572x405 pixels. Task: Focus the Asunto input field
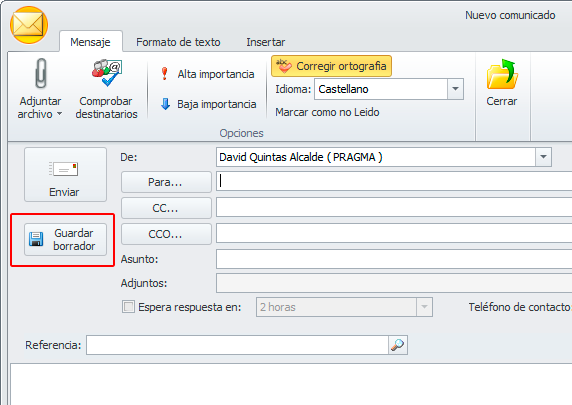[x=394, y=259]
